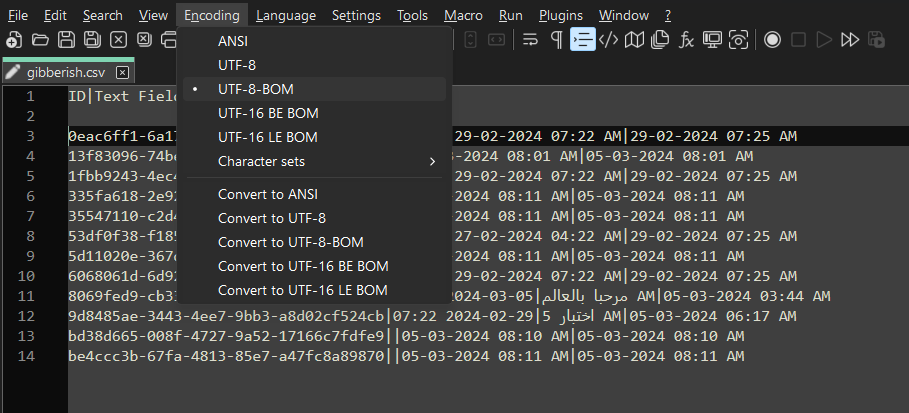Open the Document Map panel icon
This screenshot has height=413, width=909.
pos(634,40)
